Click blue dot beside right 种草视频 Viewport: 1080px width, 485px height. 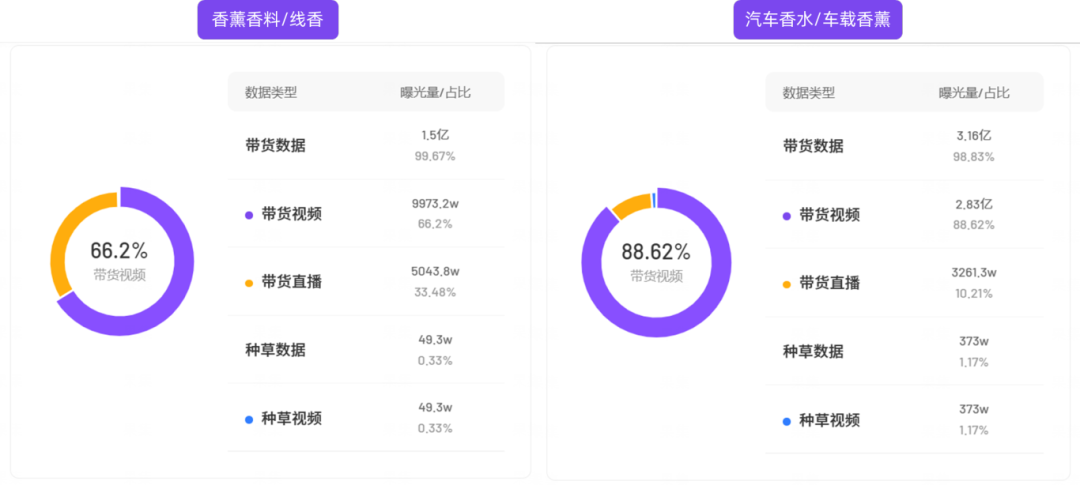(787, 421)
